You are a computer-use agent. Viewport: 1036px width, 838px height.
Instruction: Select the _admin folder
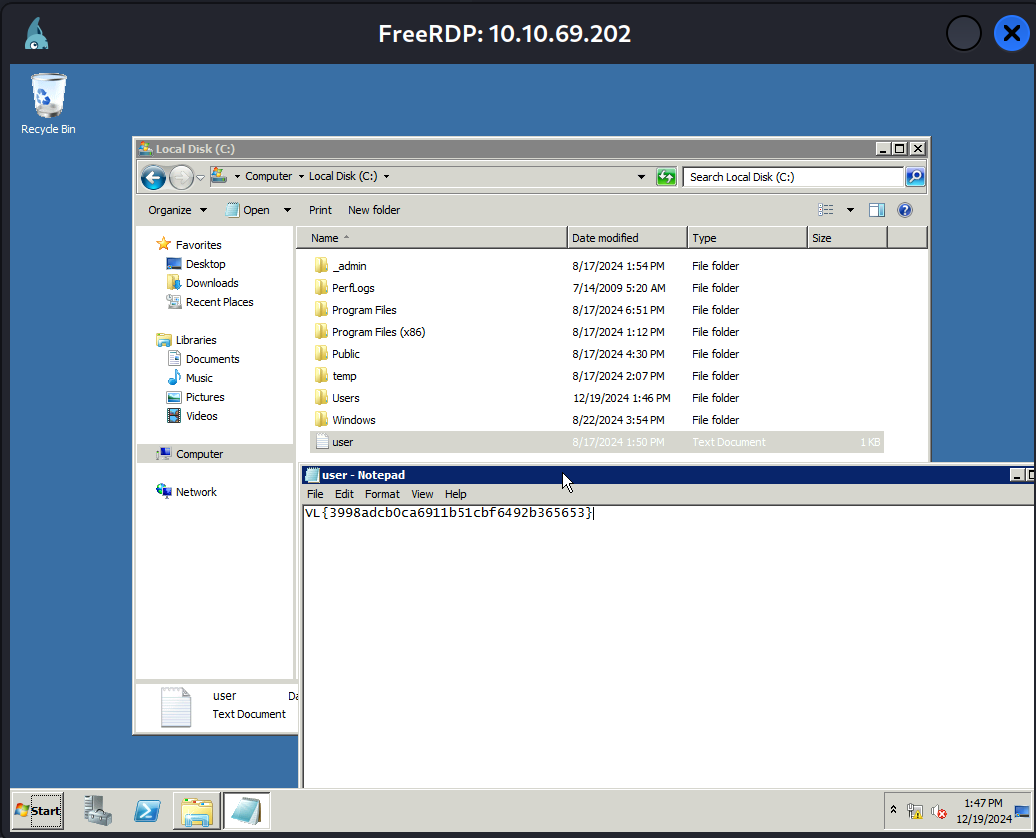349,266
